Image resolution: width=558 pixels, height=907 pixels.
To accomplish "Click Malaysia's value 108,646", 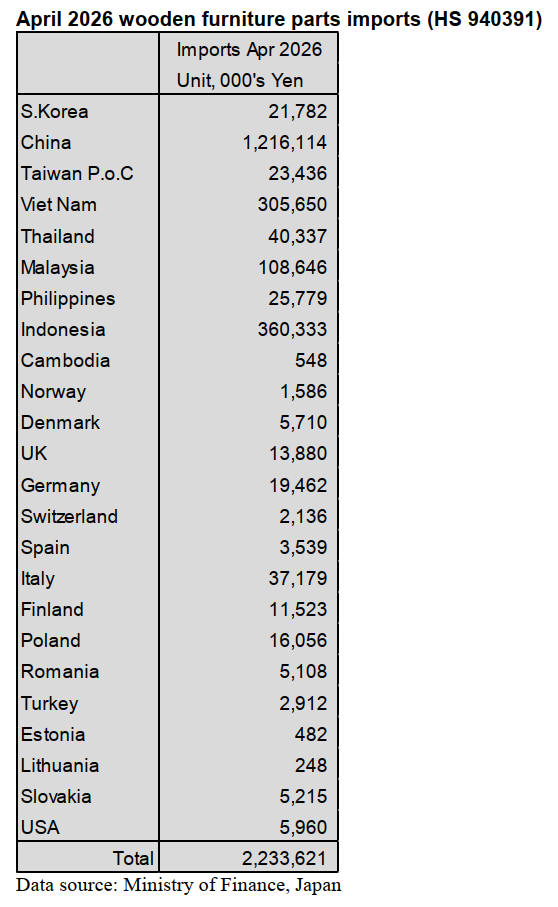I will [x=292, y=267].
